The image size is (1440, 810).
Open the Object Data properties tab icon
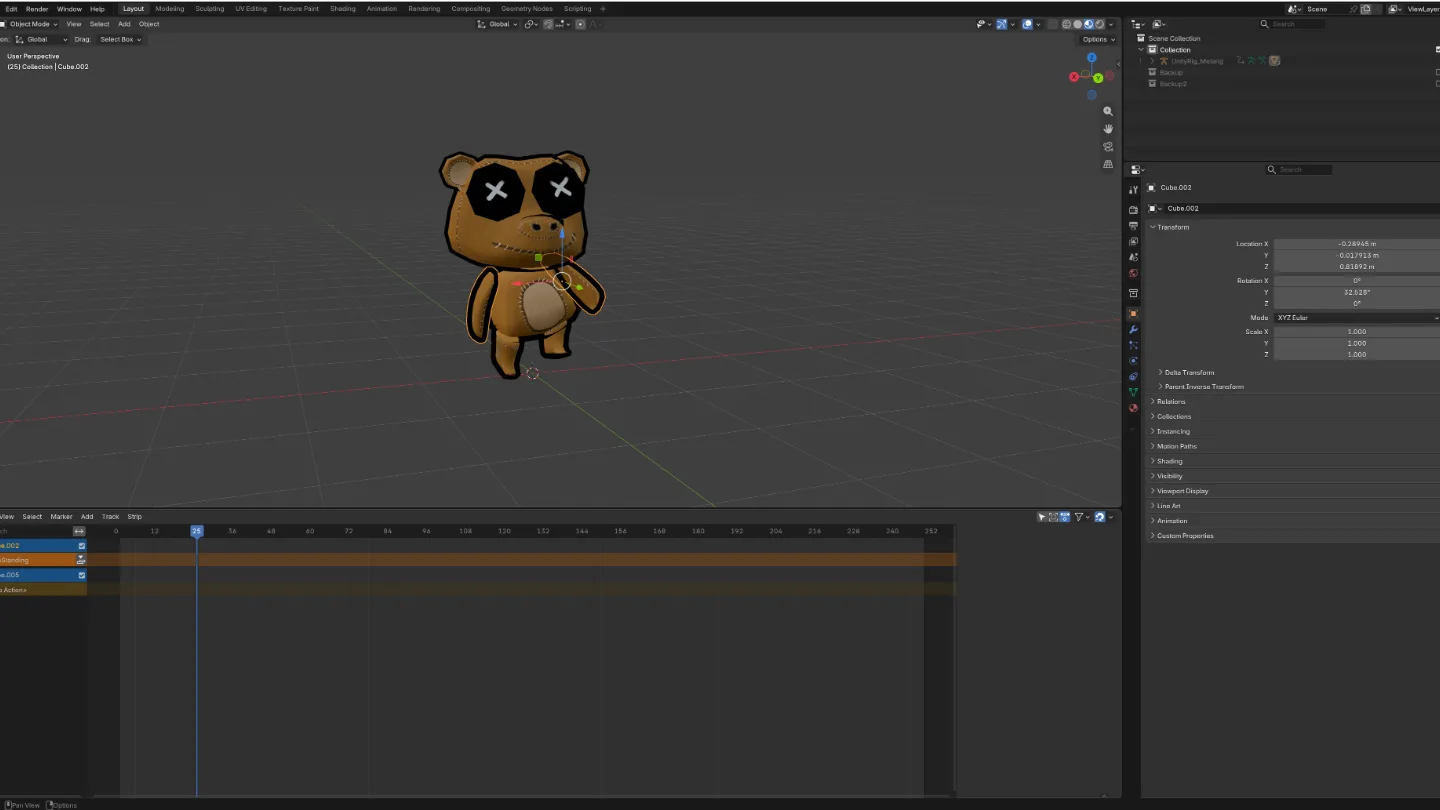point(1133,392)
